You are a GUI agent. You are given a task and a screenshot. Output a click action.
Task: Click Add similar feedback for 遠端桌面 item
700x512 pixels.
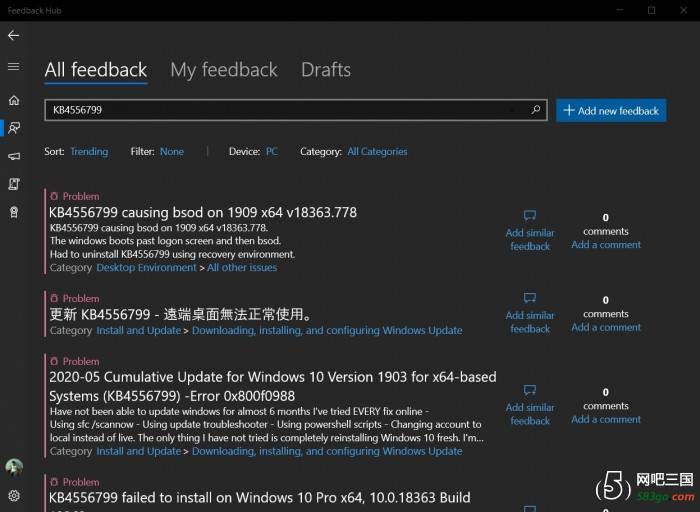tap(530, 322)
